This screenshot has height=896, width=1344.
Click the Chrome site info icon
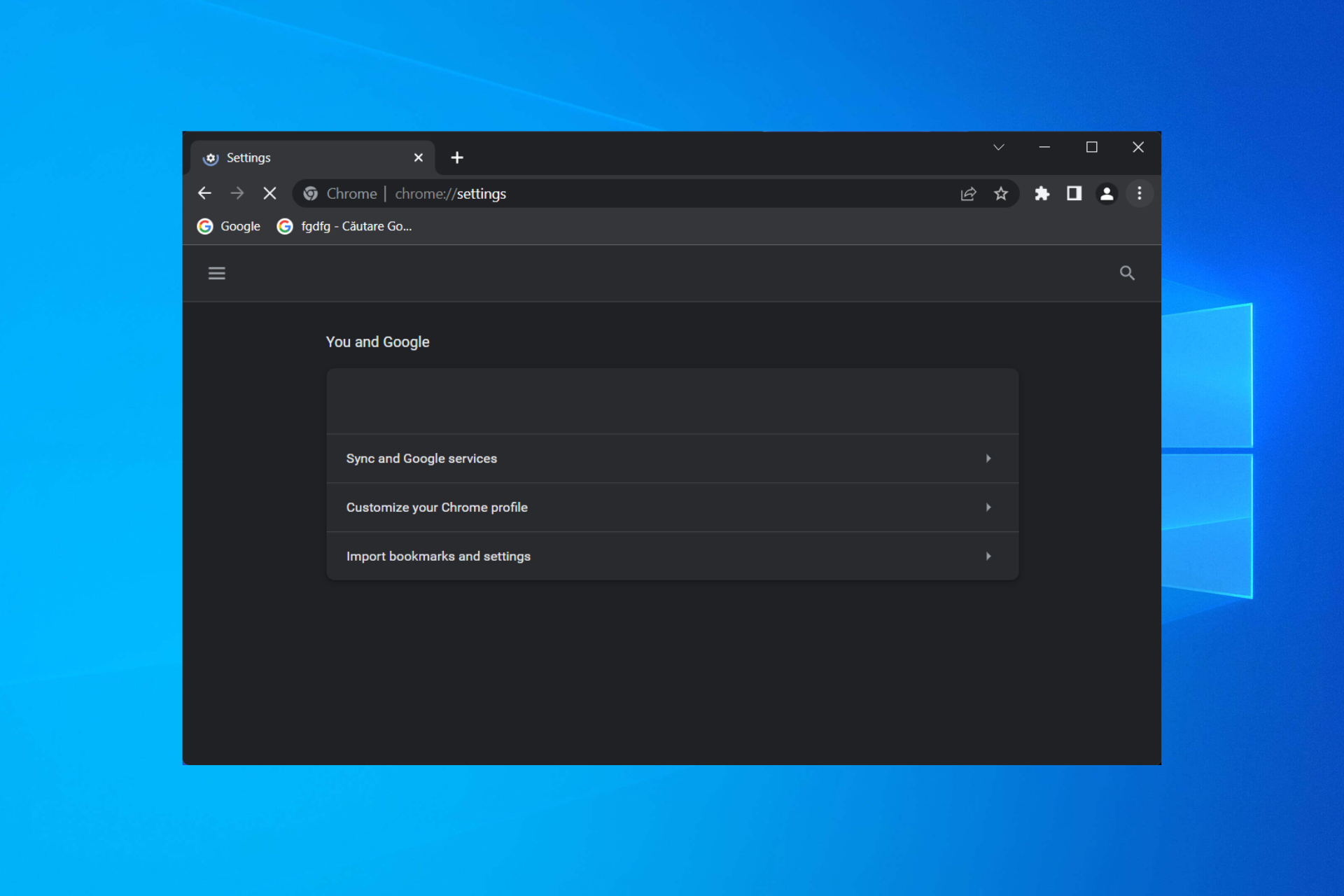pos(311,194)
